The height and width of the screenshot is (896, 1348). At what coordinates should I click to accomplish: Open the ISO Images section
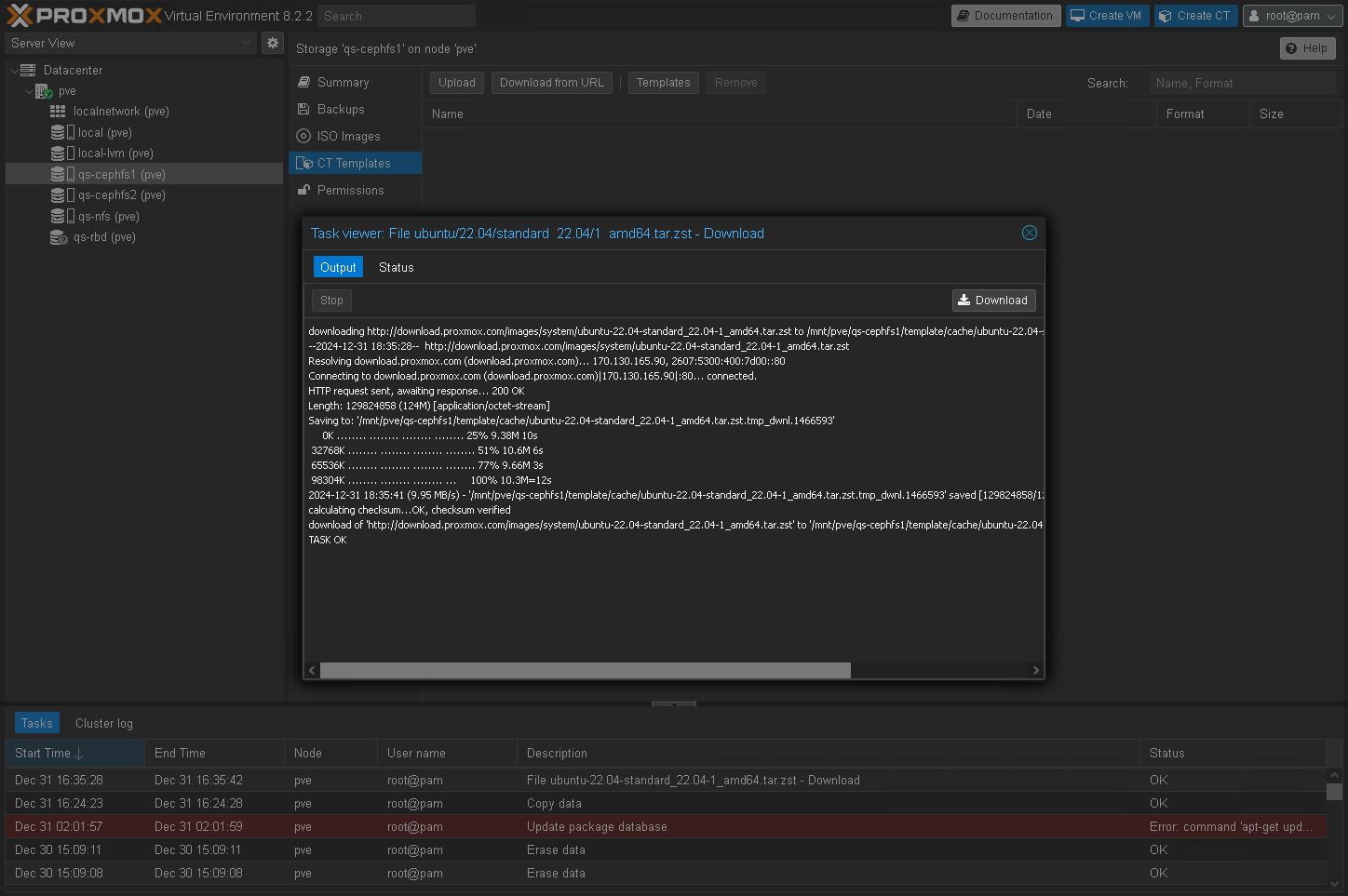click(x=348, y=137)
